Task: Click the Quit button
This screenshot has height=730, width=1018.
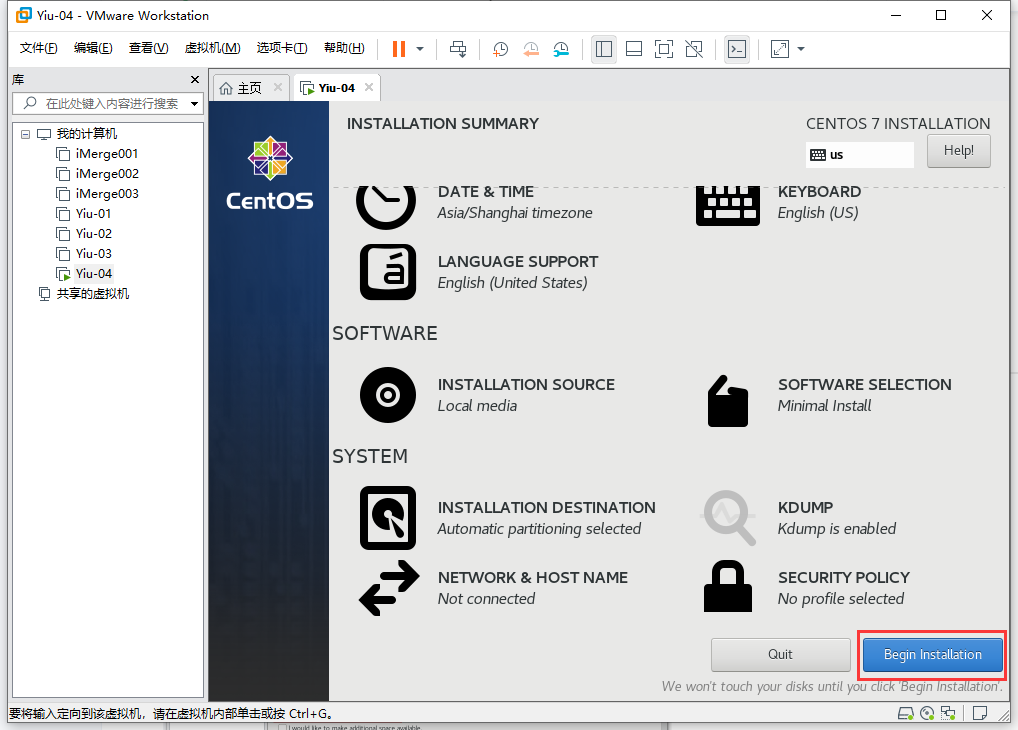Action: pos(780,655)
